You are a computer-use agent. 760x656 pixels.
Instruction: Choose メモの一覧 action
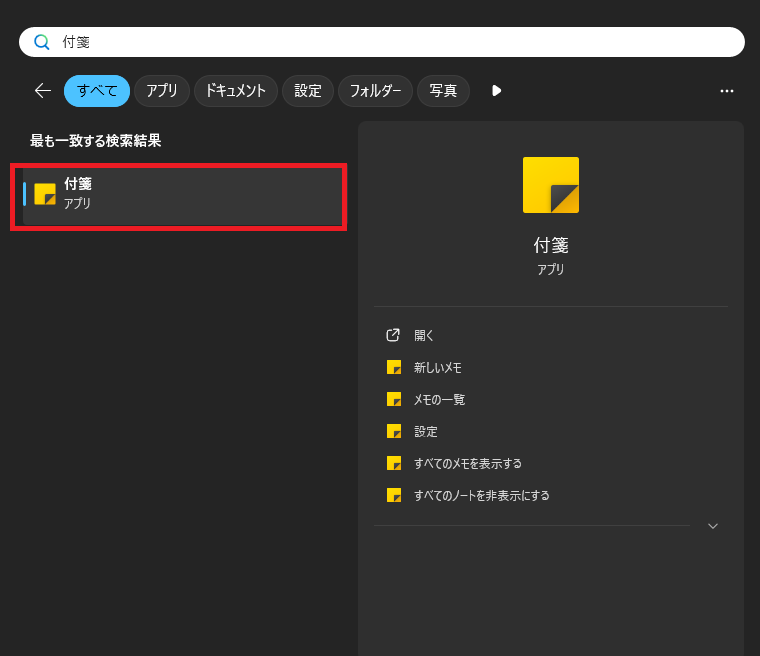coord(551,399)
